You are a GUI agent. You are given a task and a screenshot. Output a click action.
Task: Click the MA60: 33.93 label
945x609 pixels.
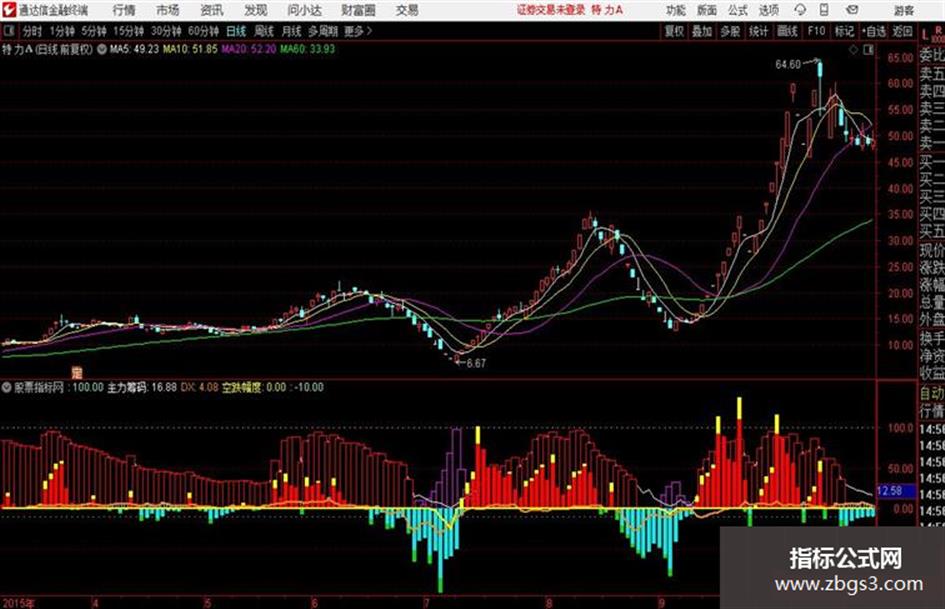[x=307, y=49]
